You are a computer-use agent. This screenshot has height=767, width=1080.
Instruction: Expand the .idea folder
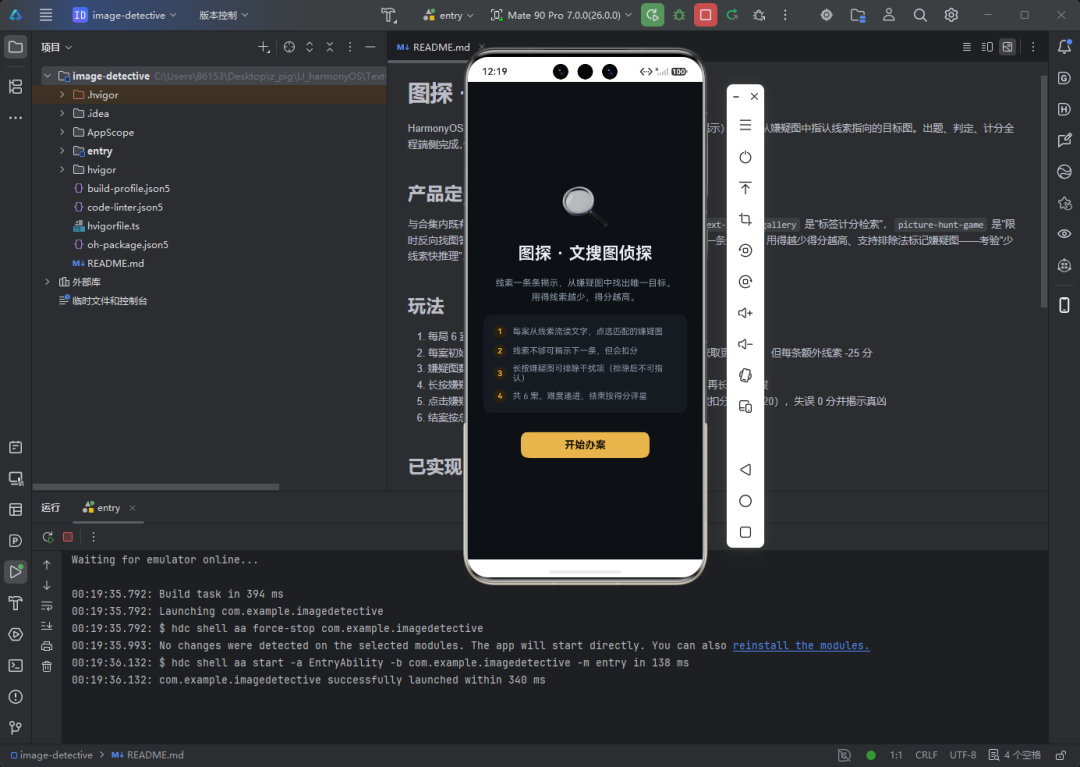pos(62,113)
